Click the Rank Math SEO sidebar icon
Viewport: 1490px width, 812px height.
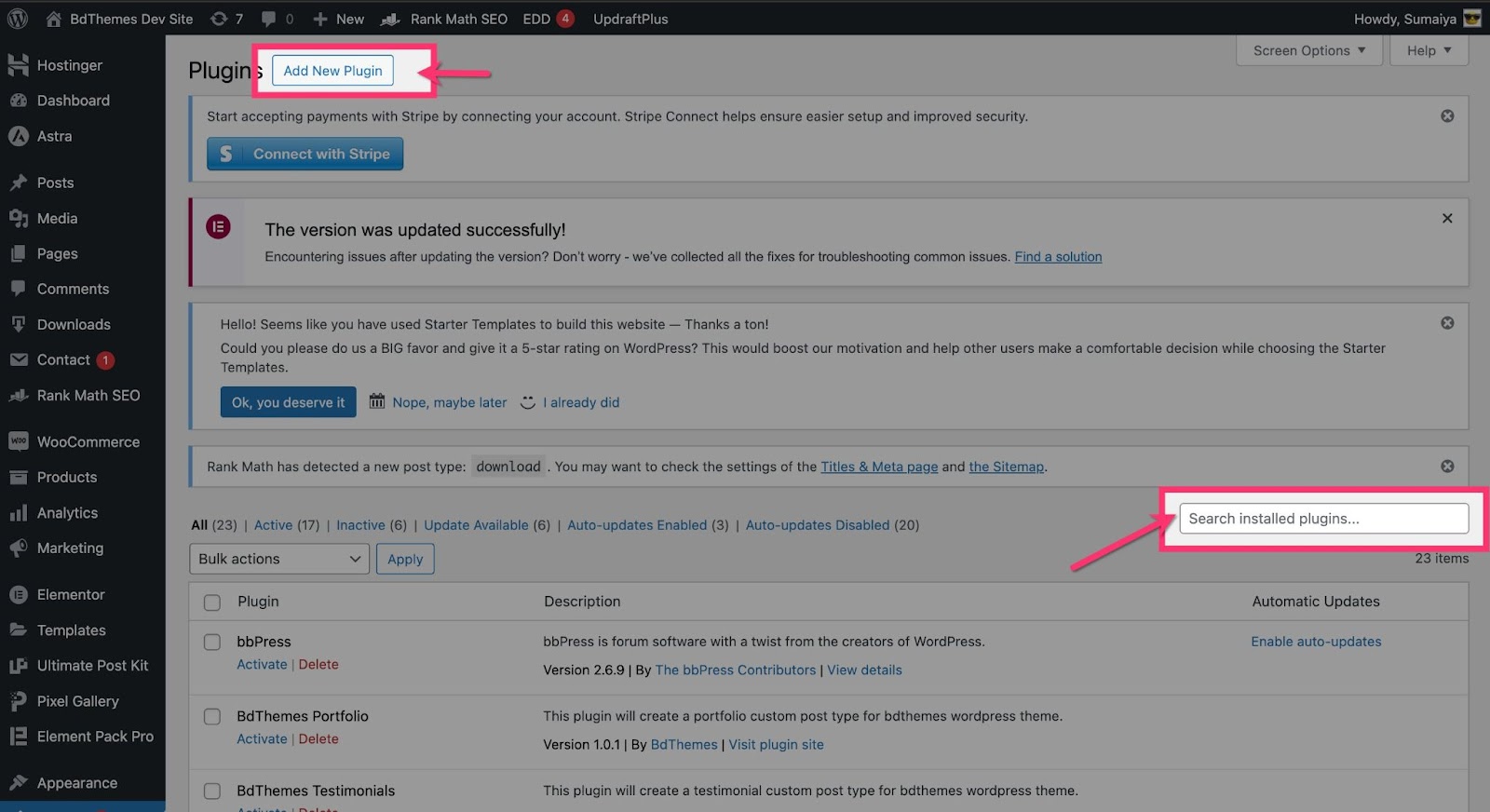point(18,395)
